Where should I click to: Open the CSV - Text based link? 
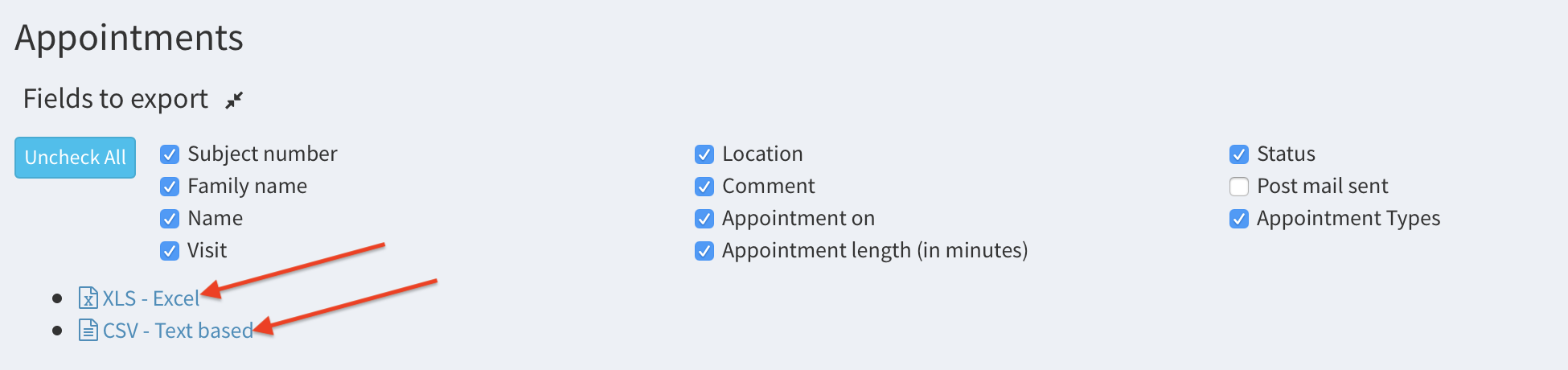(x=177, y=331)
